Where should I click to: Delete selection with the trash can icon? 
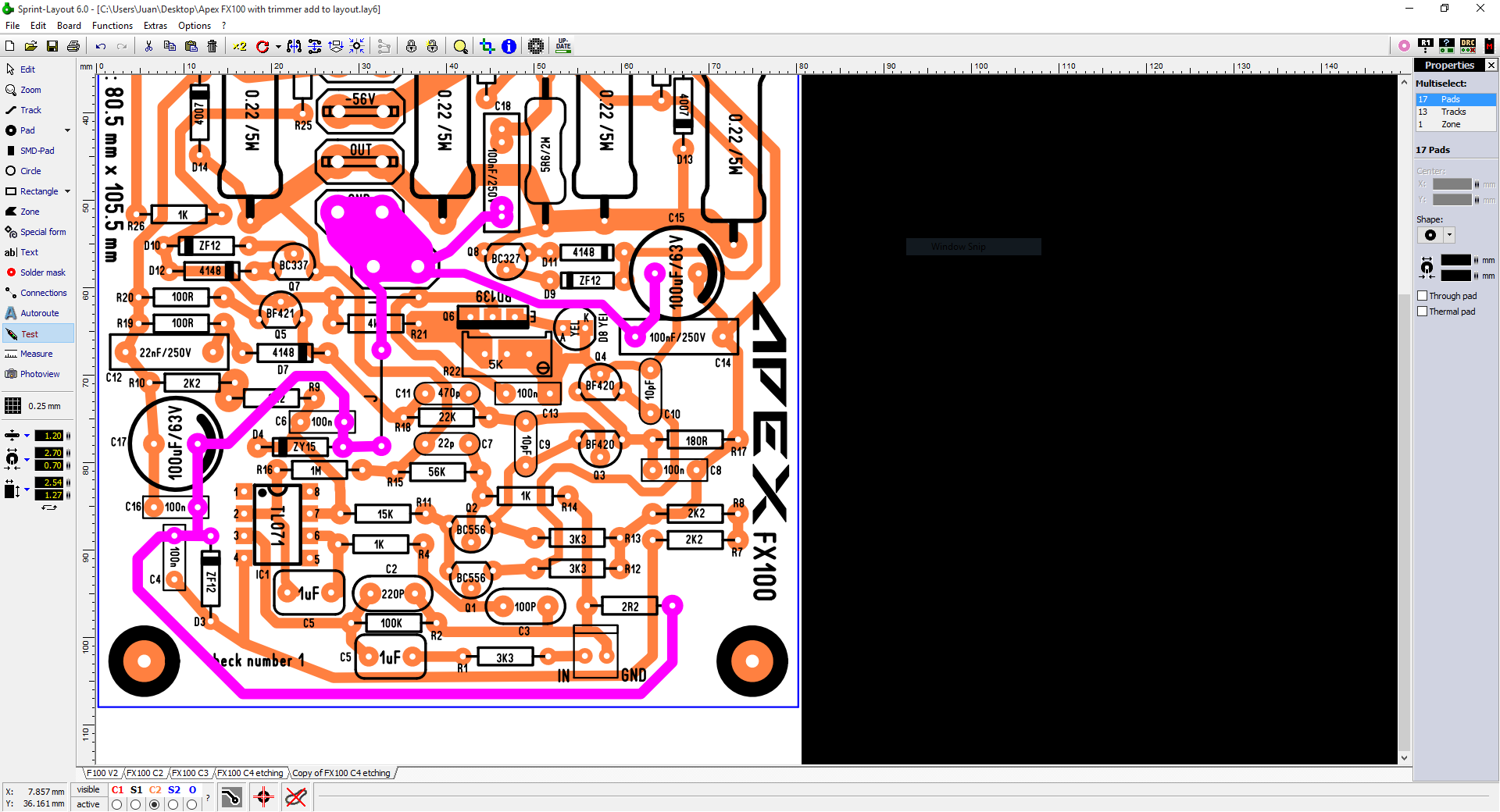[212, 47]
